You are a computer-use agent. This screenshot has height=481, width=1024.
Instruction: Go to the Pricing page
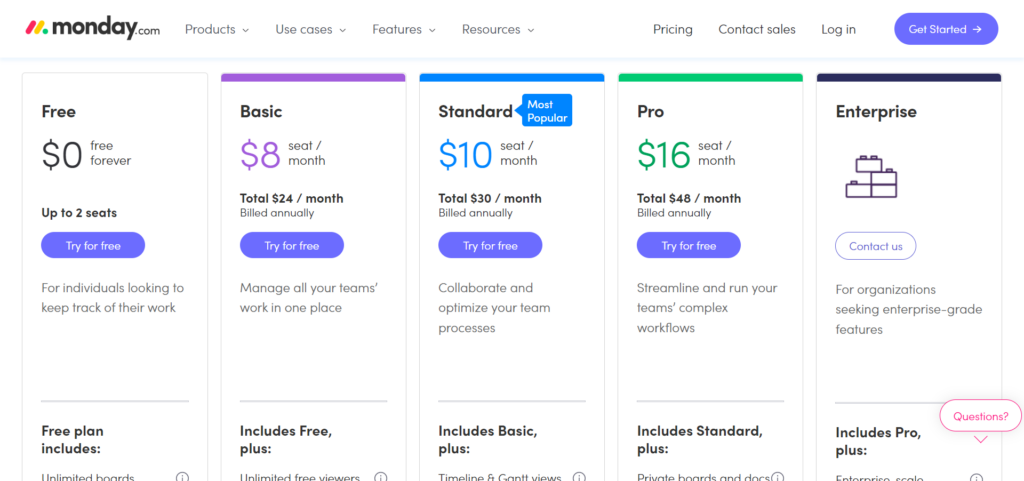(673, 29)
